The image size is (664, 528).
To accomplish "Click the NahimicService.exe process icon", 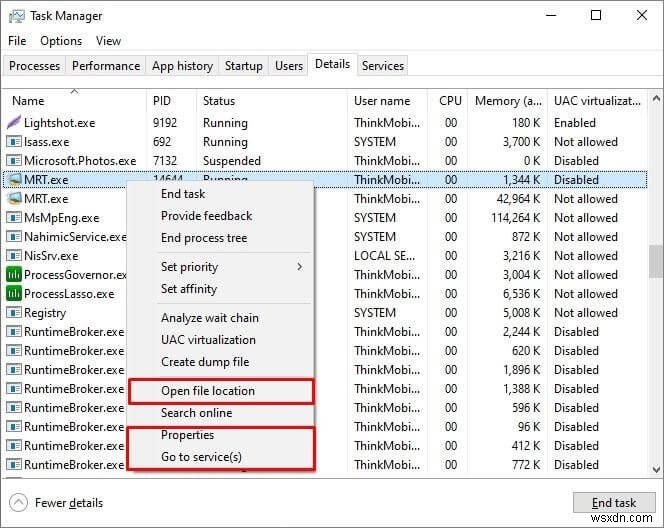I will (x=14, y=237).
